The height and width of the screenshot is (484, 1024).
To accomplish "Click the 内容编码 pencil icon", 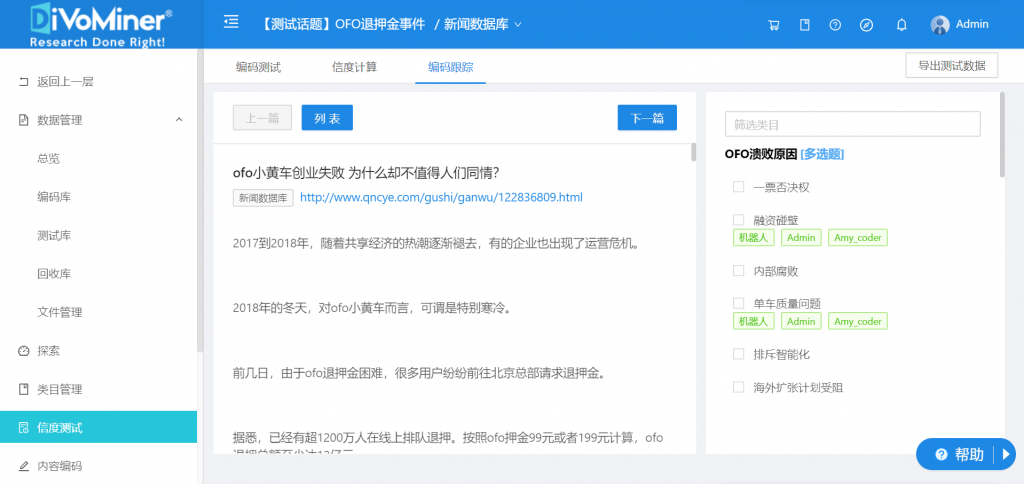I will [x=24, y=466].
